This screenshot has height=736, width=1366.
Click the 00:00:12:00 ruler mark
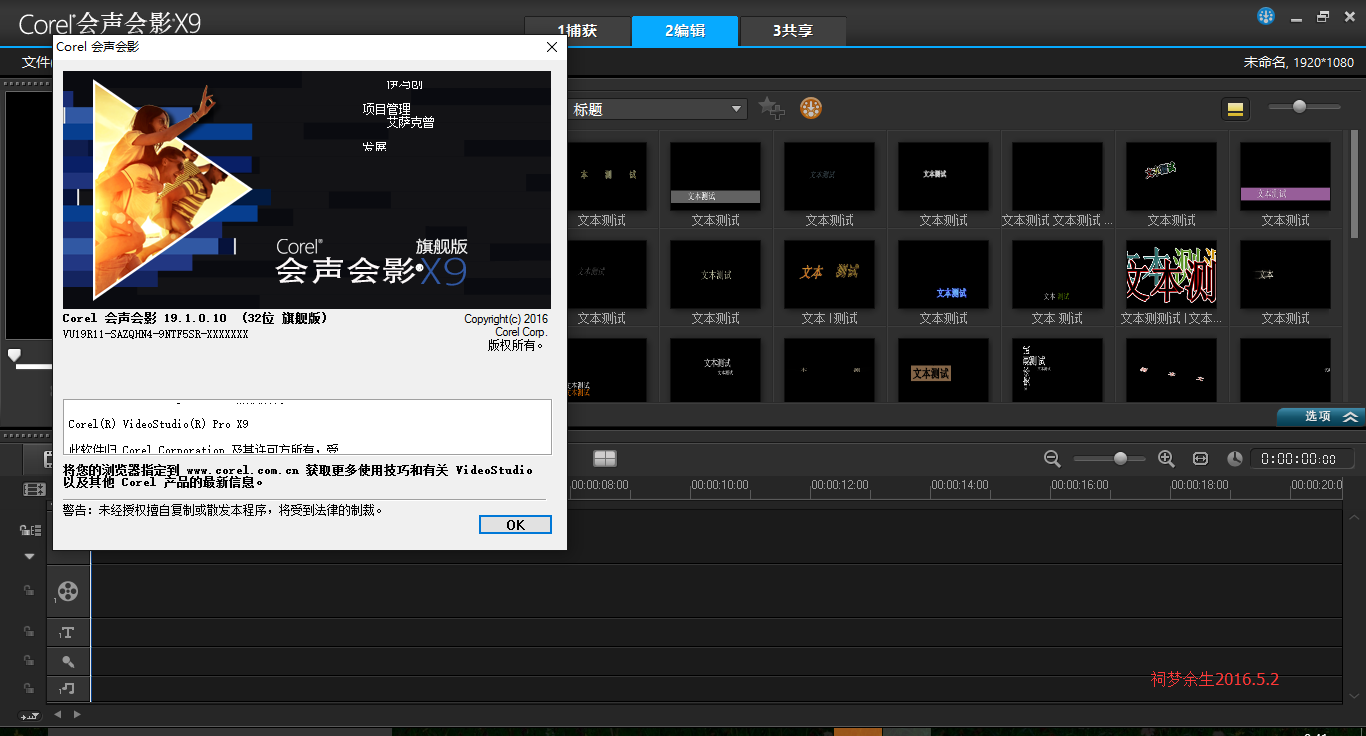point(839,485)
